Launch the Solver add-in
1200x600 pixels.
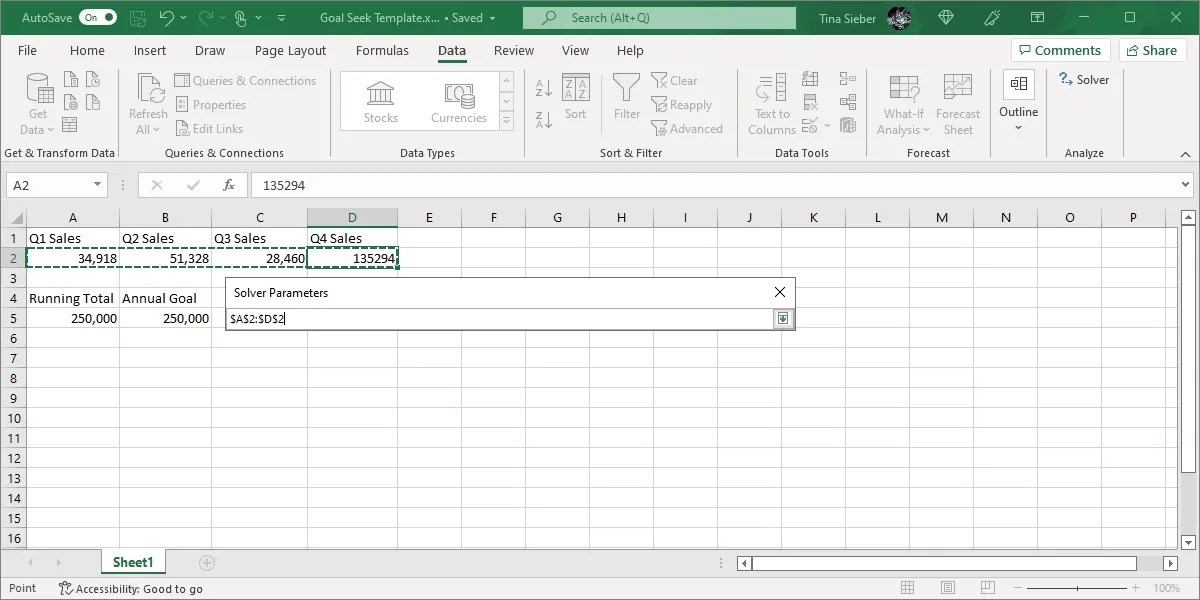(x=1084, y=79)
